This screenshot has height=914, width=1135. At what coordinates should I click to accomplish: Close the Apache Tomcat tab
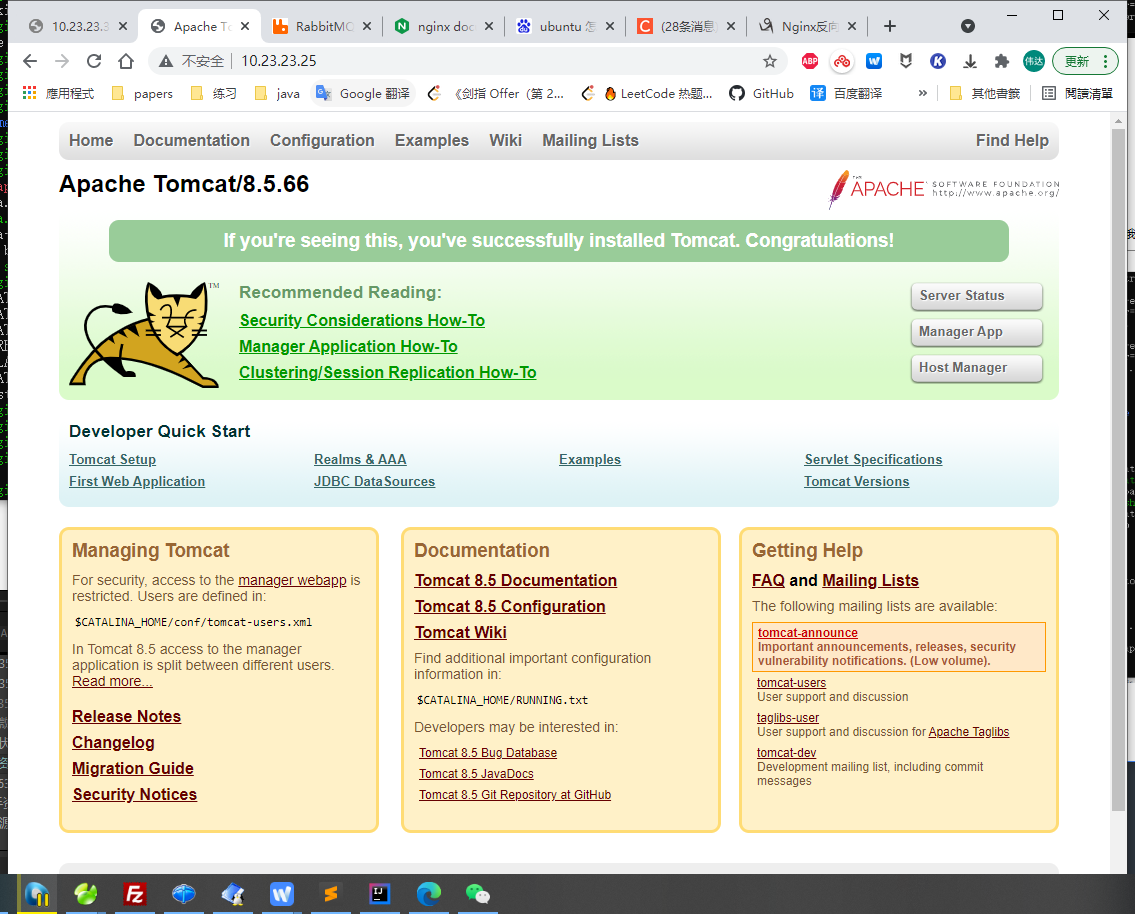pos(245,27)
